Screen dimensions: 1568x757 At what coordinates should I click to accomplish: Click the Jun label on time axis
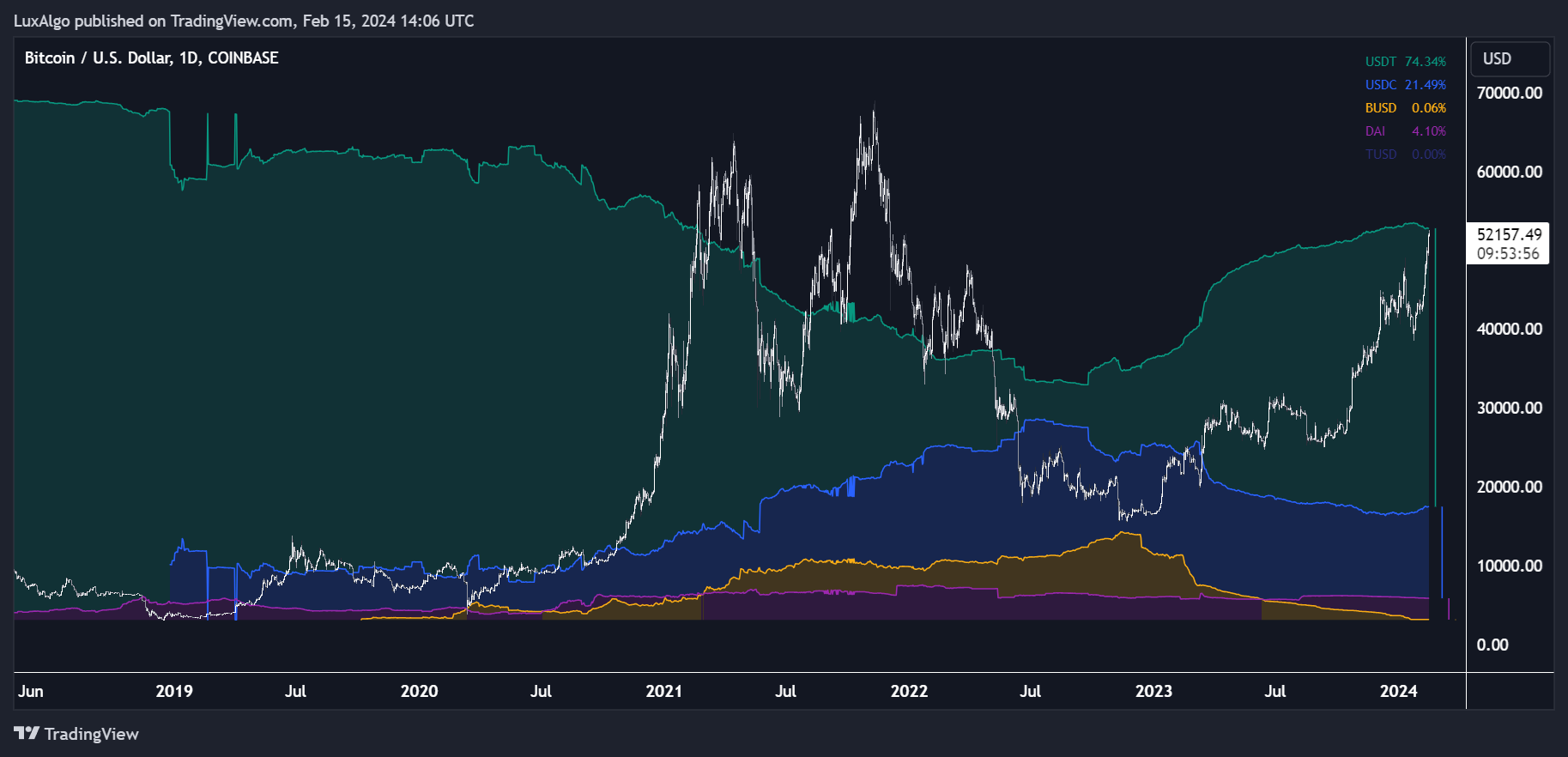pos(31,691)
